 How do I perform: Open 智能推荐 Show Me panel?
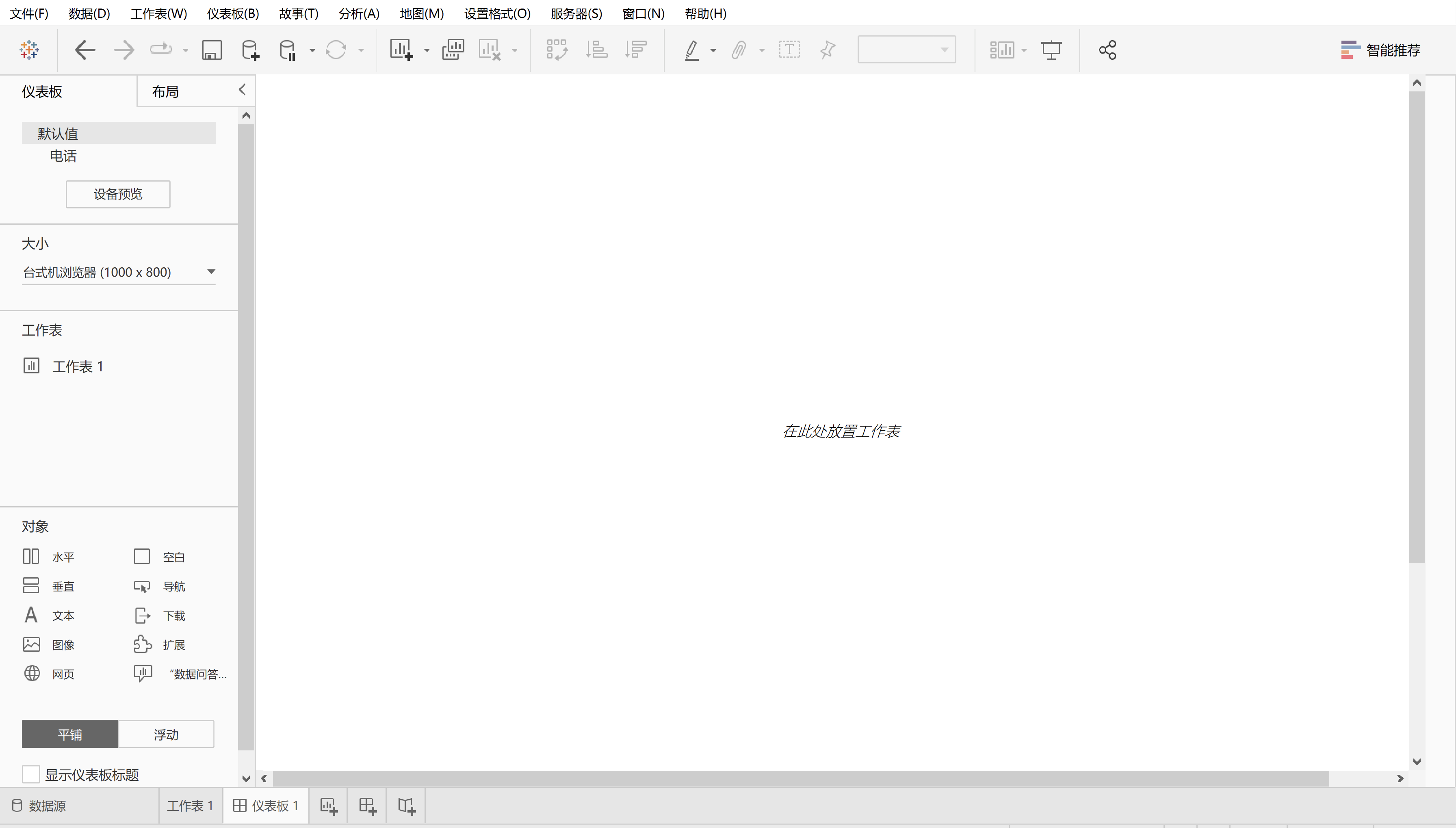tap(1380, 50)
